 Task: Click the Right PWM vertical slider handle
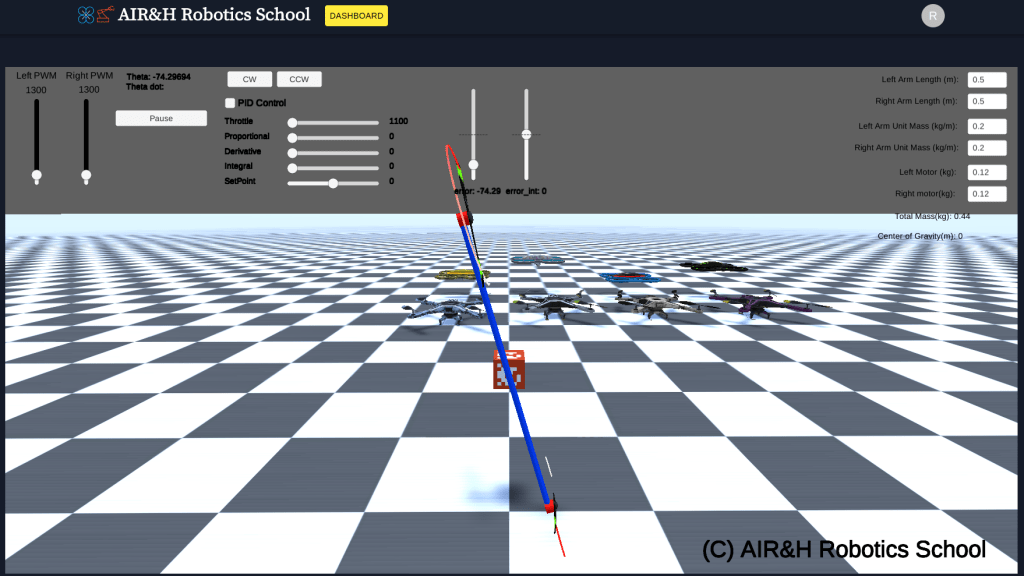point(86,177)
